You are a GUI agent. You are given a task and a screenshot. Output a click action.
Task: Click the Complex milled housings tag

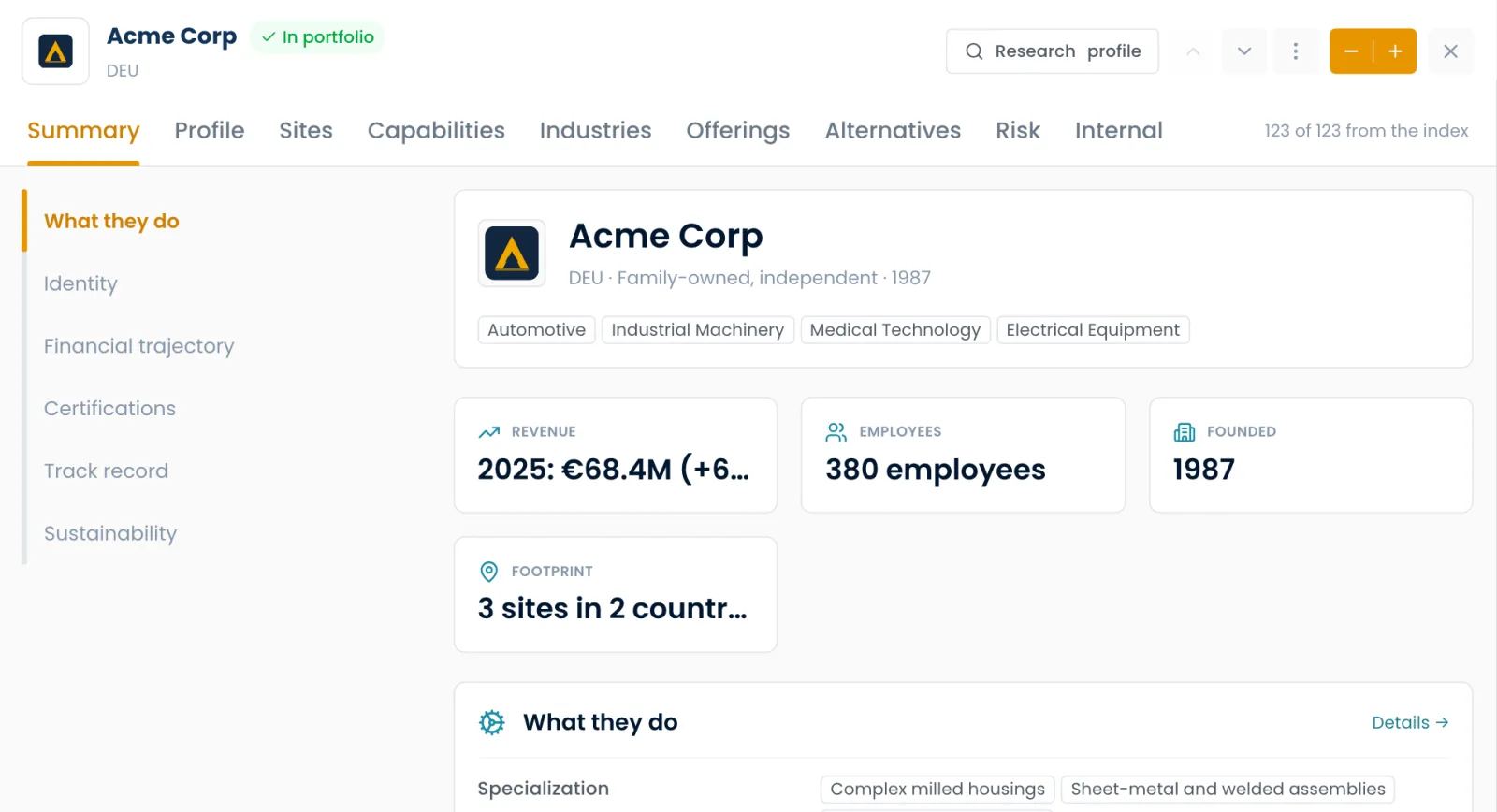(x=937, y=790)
